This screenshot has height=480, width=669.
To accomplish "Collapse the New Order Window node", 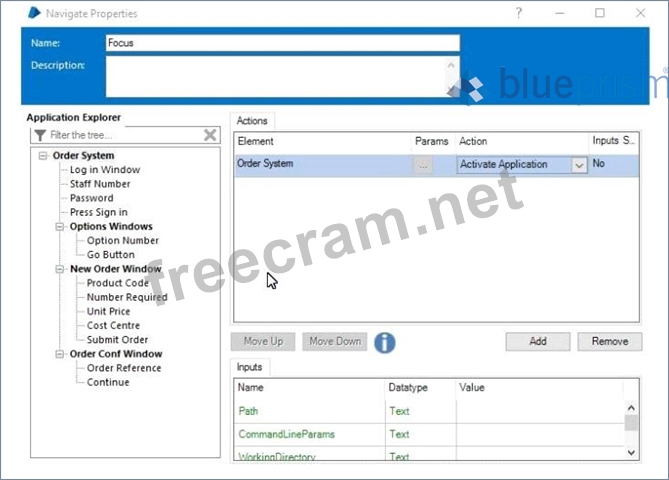I will 60,269.
